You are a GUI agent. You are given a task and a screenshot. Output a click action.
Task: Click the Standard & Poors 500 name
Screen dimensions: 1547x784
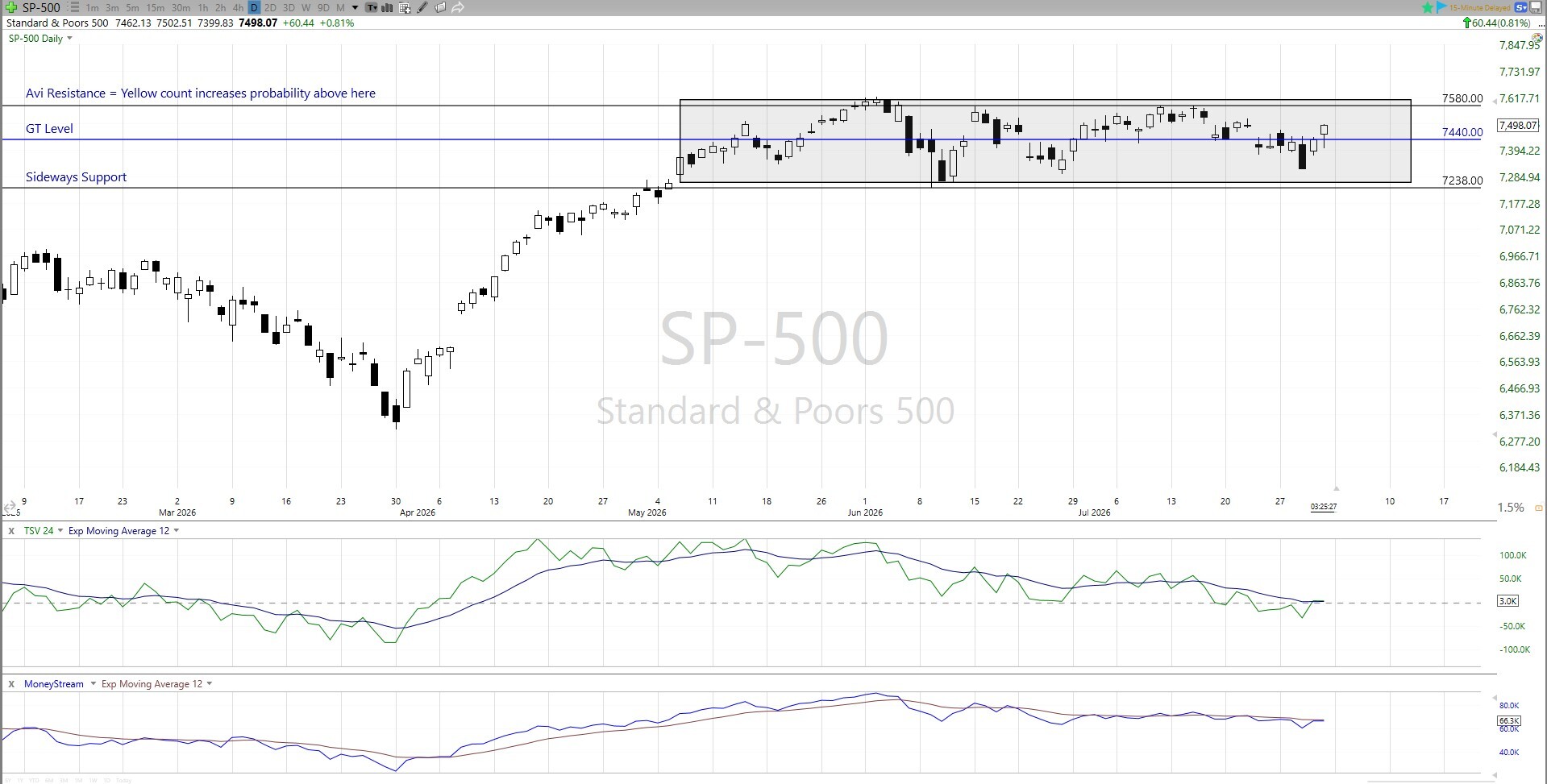tap(57, 23)
